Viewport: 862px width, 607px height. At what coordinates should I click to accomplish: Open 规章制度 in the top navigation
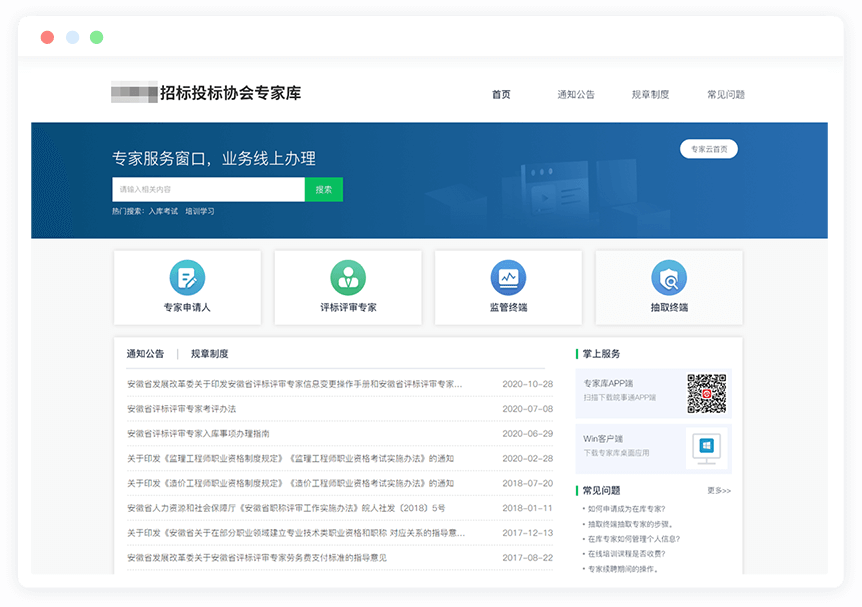pos(650,95)
